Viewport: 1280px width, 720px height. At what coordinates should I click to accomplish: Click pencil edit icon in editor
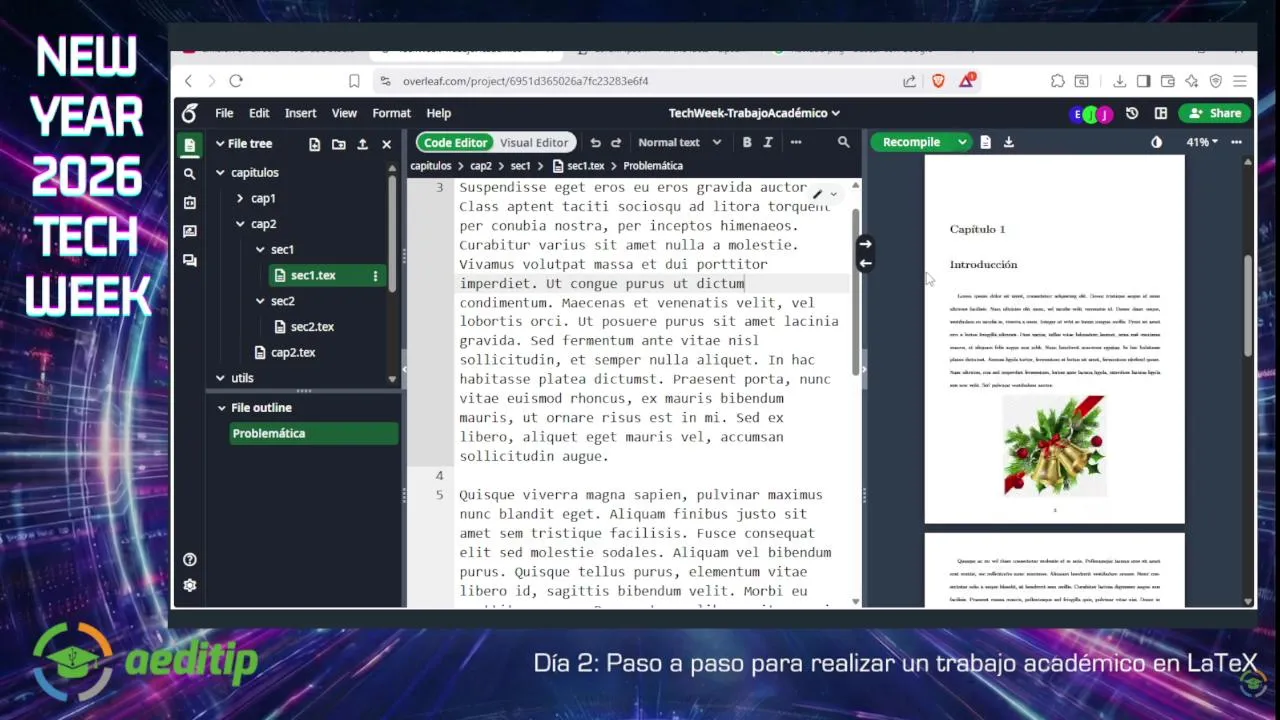click(817, 195)
